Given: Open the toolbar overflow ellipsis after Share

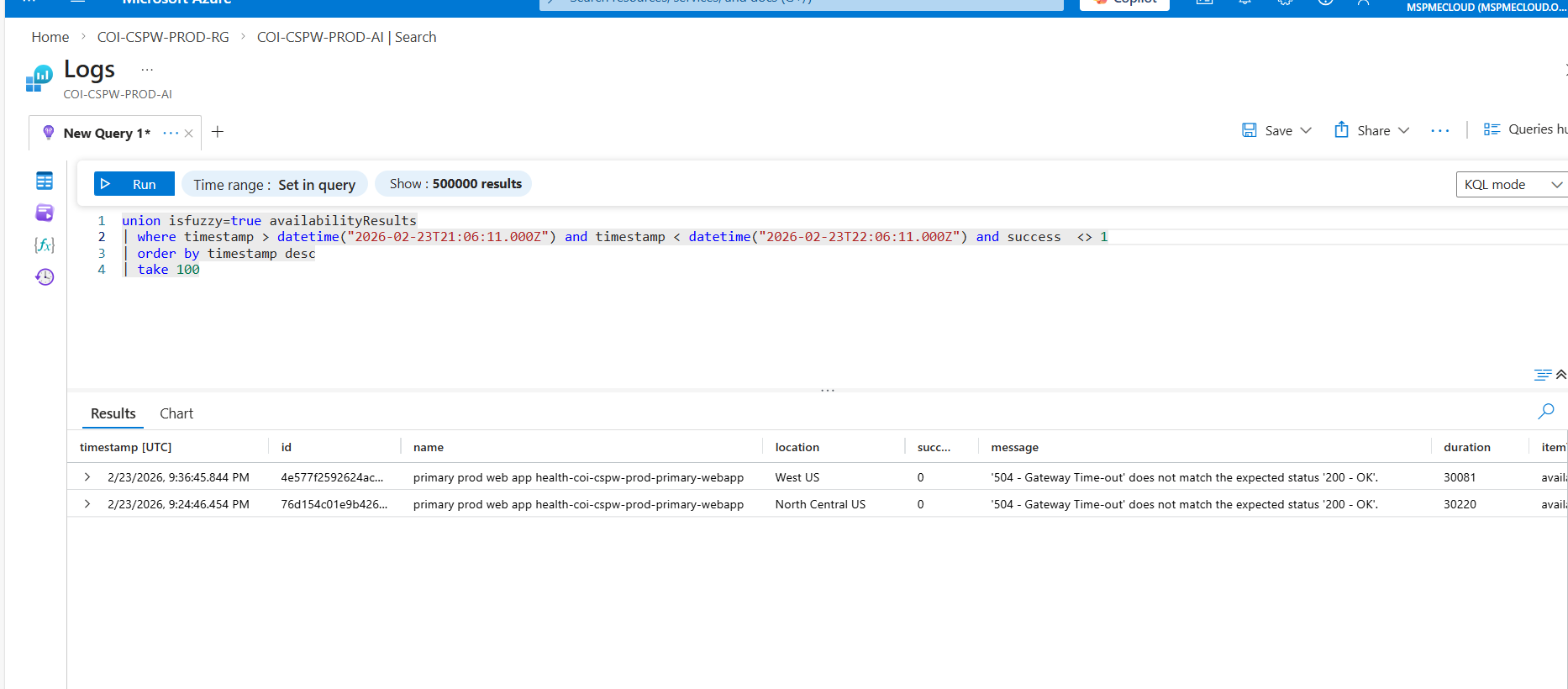Looking at the screenshot, I should (x=1440, y=131).
